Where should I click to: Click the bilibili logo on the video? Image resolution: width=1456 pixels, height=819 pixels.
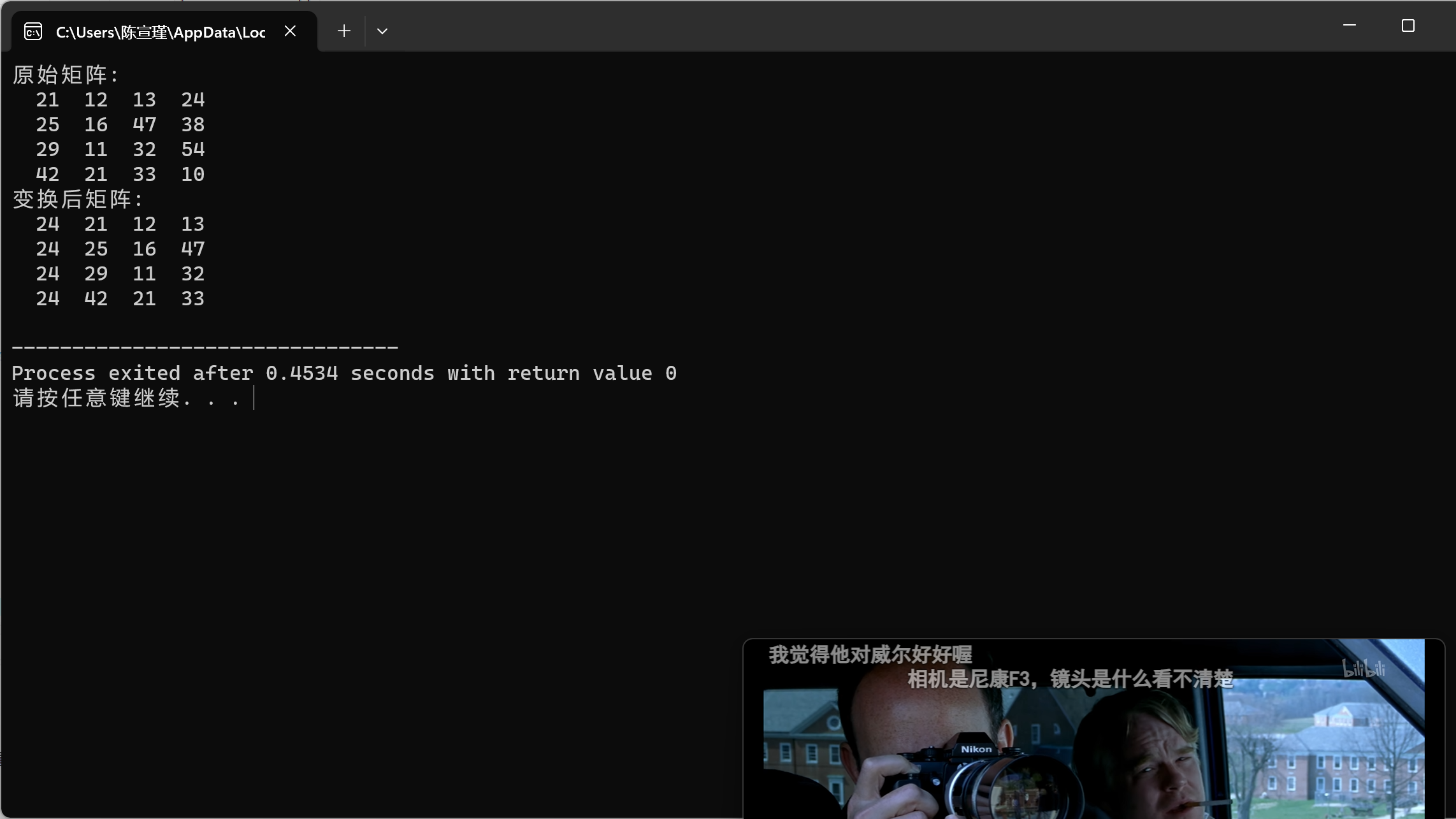click(1364, 669)
